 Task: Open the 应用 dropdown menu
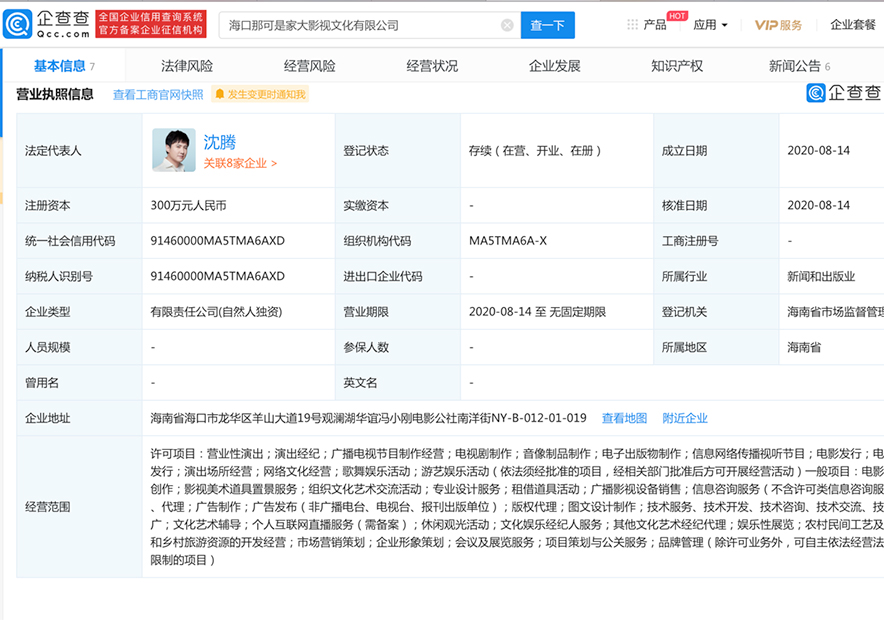click(707, 25)
